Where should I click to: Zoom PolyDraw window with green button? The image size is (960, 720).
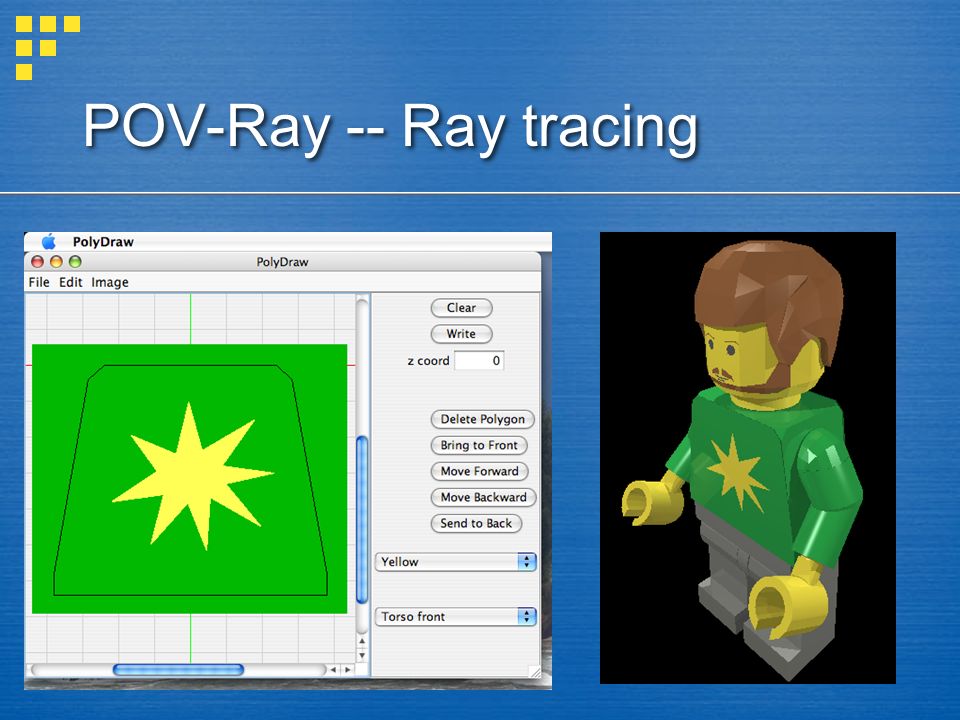tap(75, 262)
